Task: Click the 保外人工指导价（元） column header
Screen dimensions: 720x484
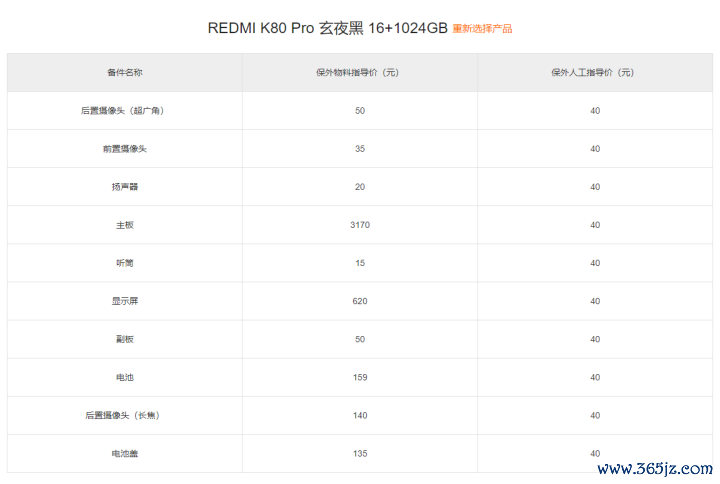Action: point(593,73)
